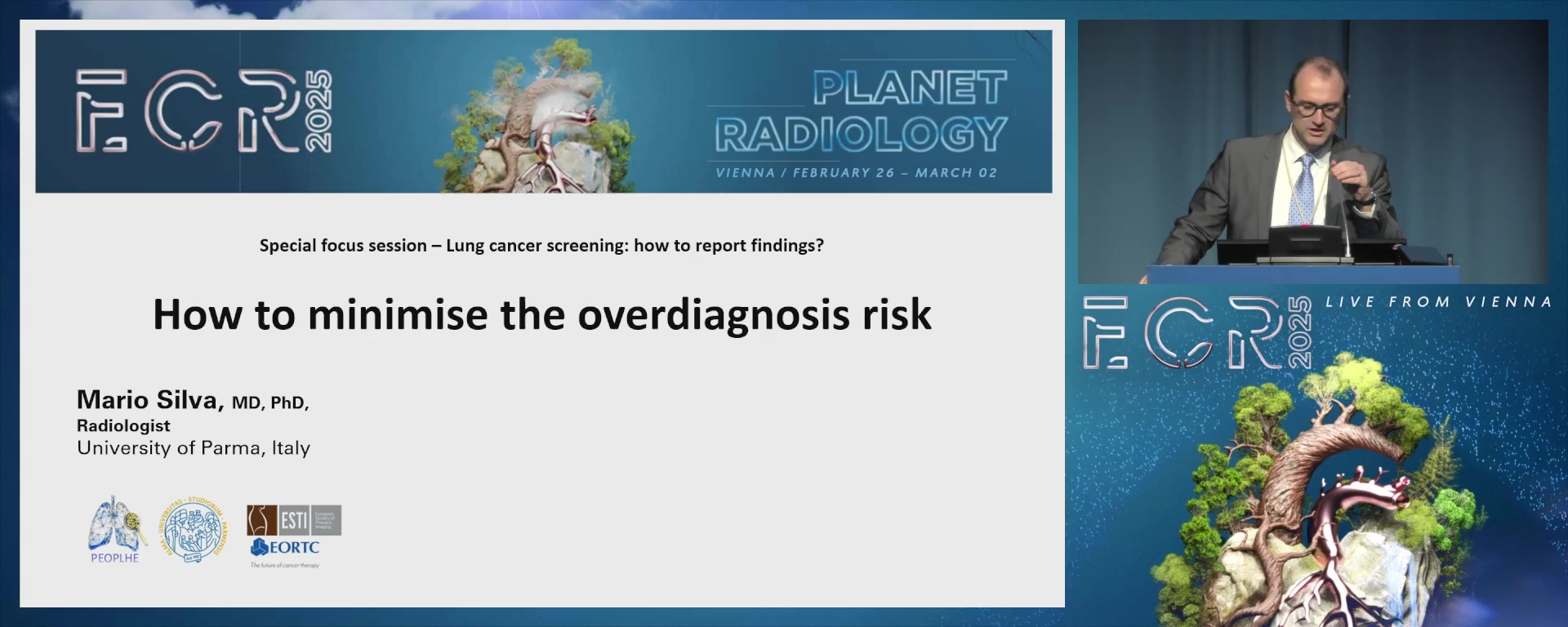
Task: Click the 'Special focus session' subtitle line
Action: pos(541,246)
